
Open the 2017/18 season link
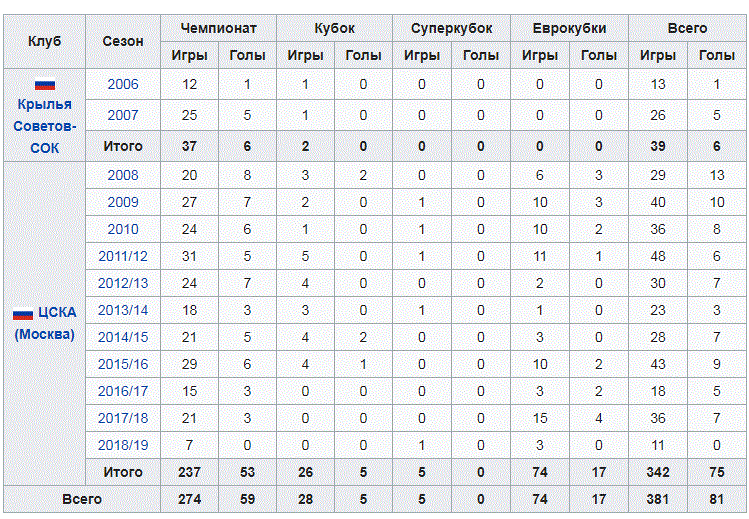tap(123, 418)
